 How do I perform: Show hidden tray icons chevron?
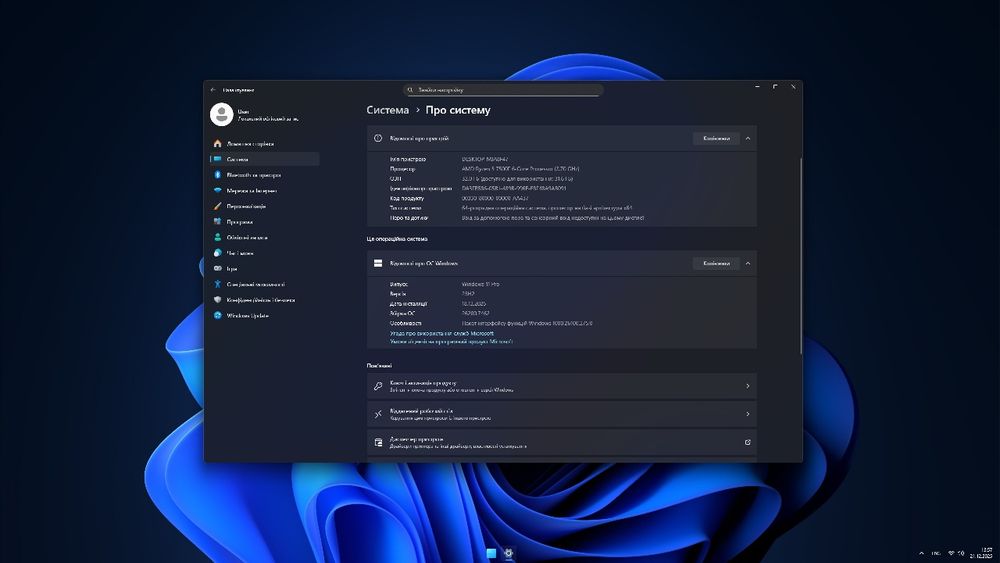(921, 553)
